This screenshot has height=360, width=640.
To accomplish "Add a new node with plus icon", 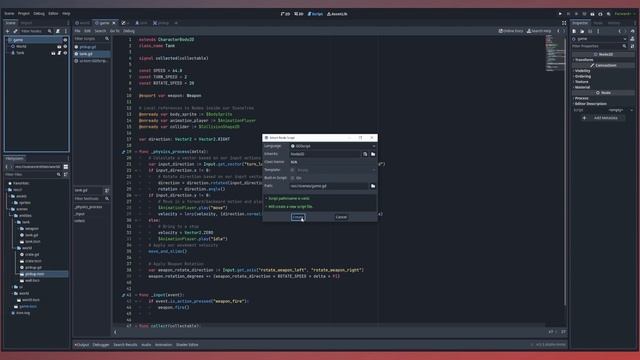I will tap(7, 31).
